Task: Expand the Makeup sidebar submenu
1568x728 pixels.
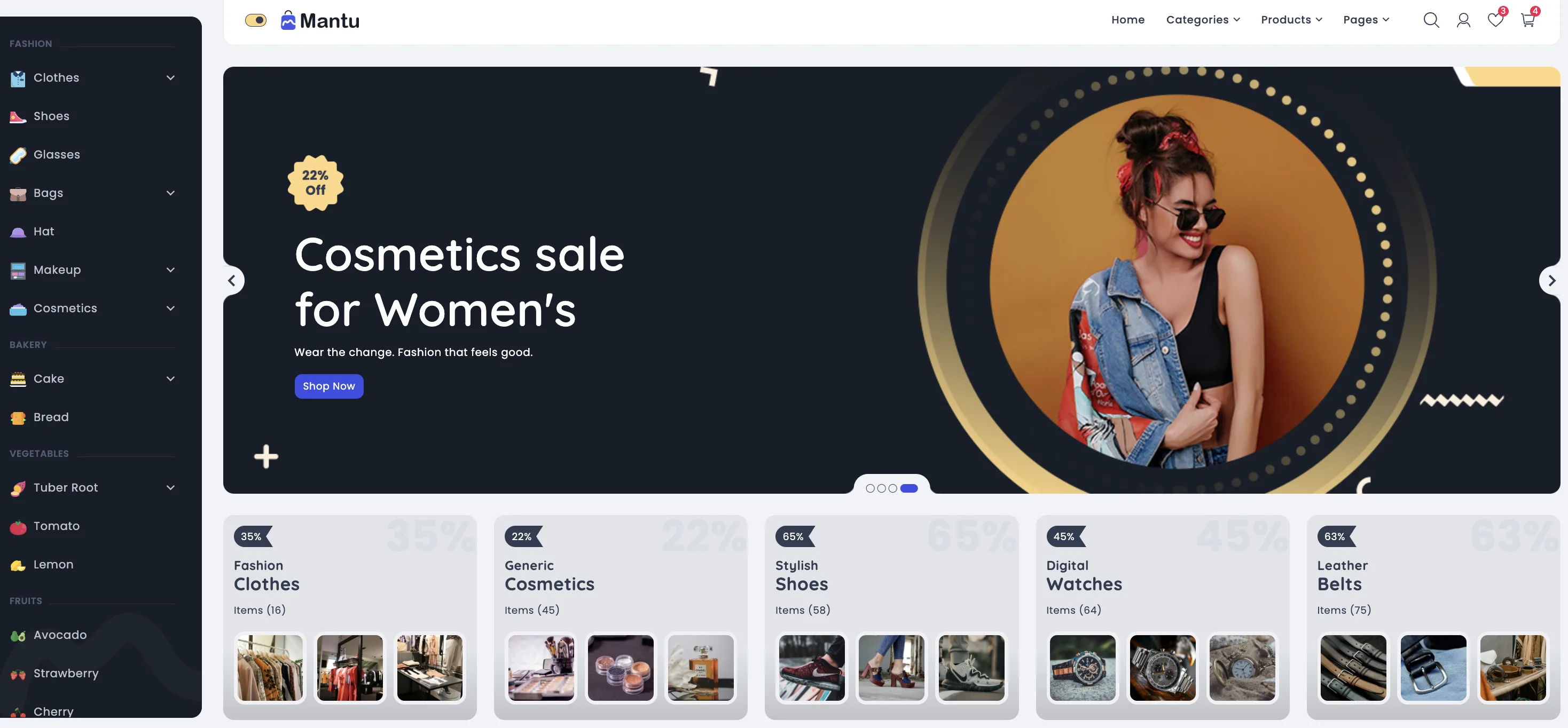Action: [x=170, y=270]
